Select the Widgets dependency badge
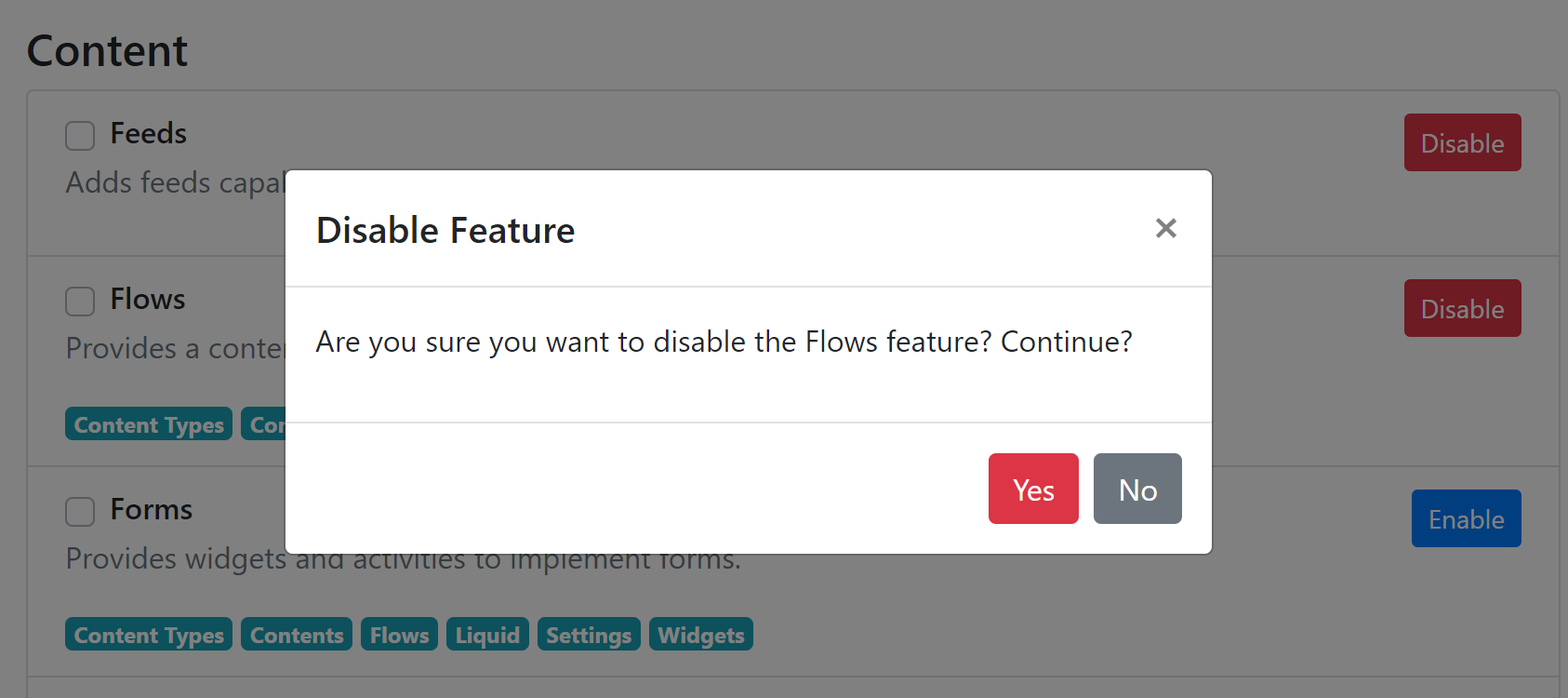The width and height of the screenshot is (1568, 698). pos(701,634)
